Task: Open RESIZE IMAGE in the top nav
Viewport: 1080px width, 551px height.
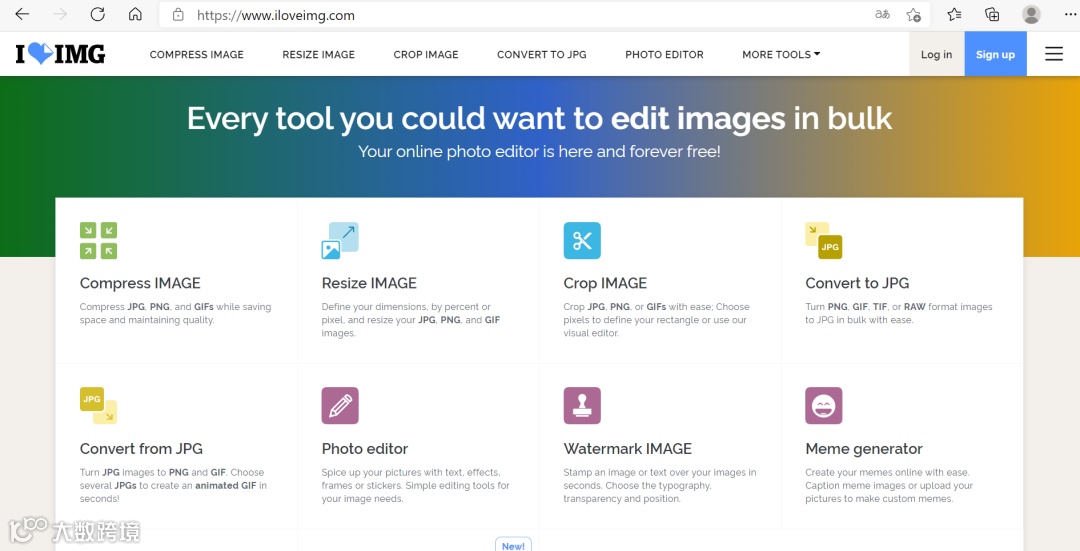Action: point(318,54)
